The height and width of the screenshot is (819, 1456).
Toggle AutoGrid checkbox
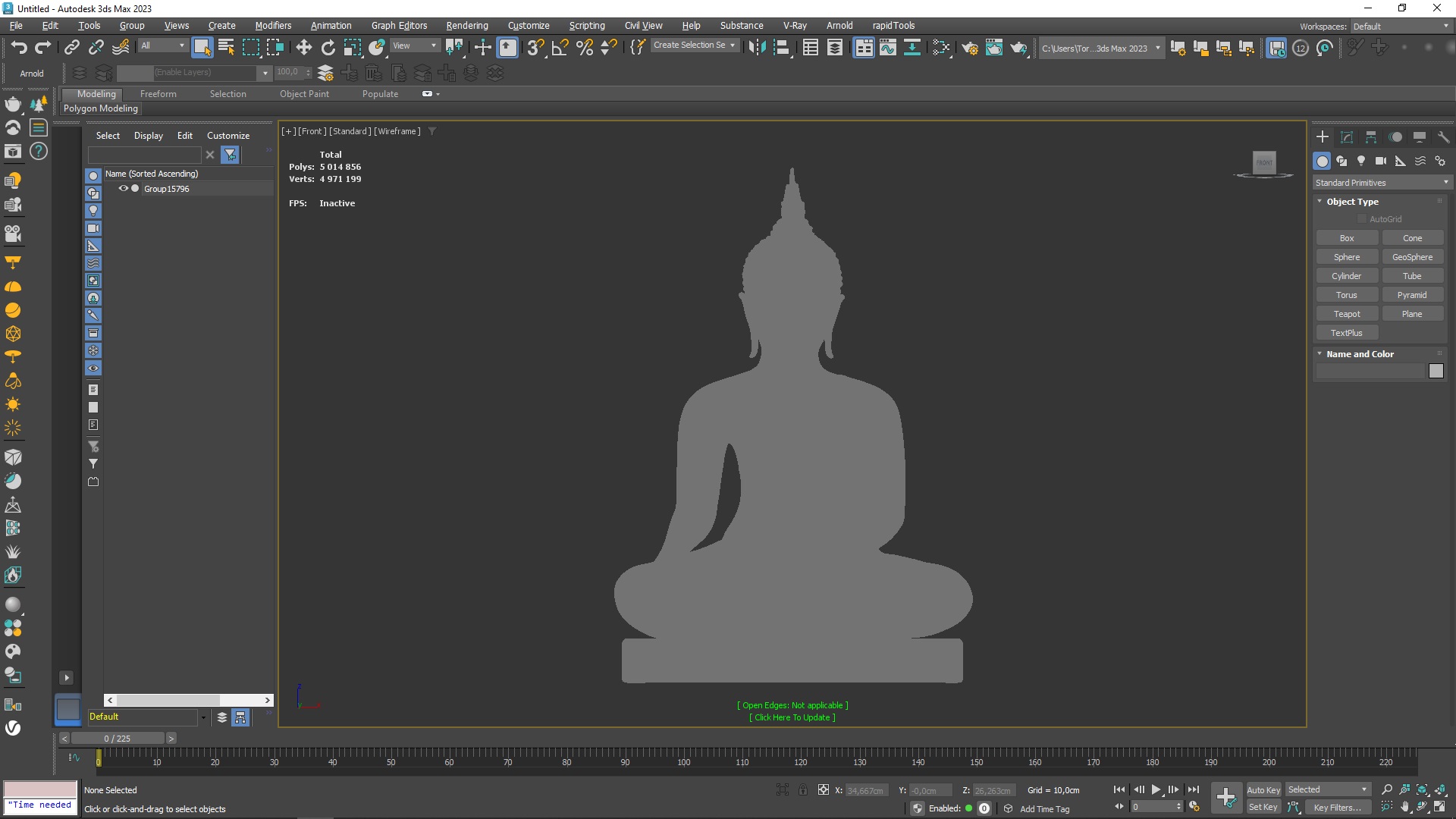[1362, 219]
